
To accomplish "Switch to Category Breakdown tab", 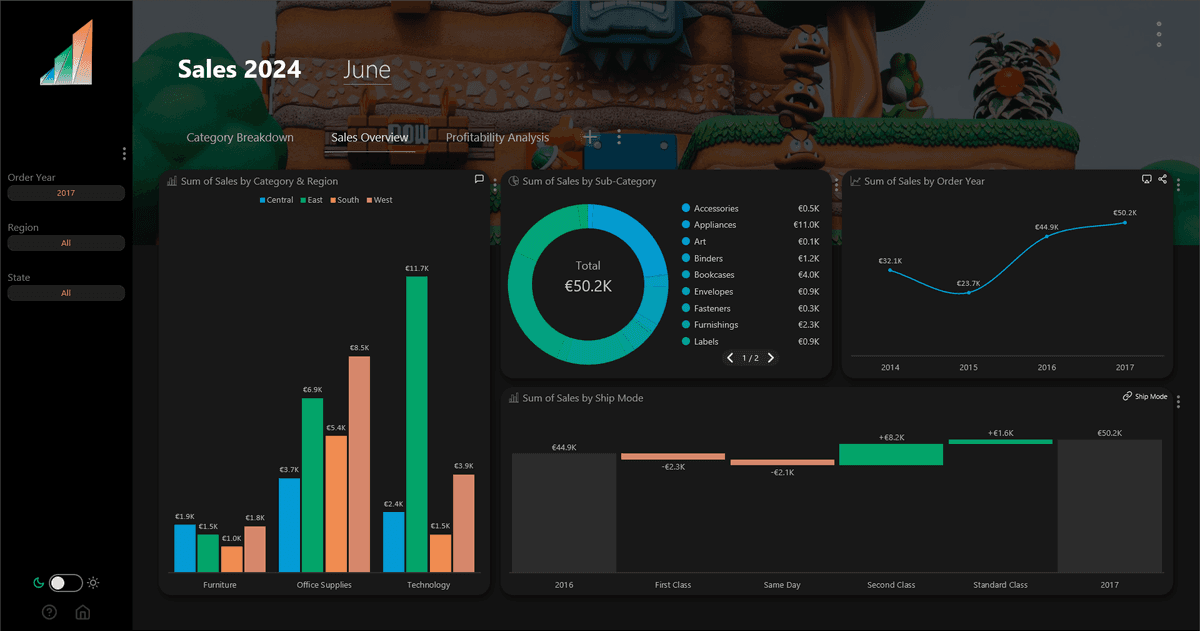I will (240, 137).
